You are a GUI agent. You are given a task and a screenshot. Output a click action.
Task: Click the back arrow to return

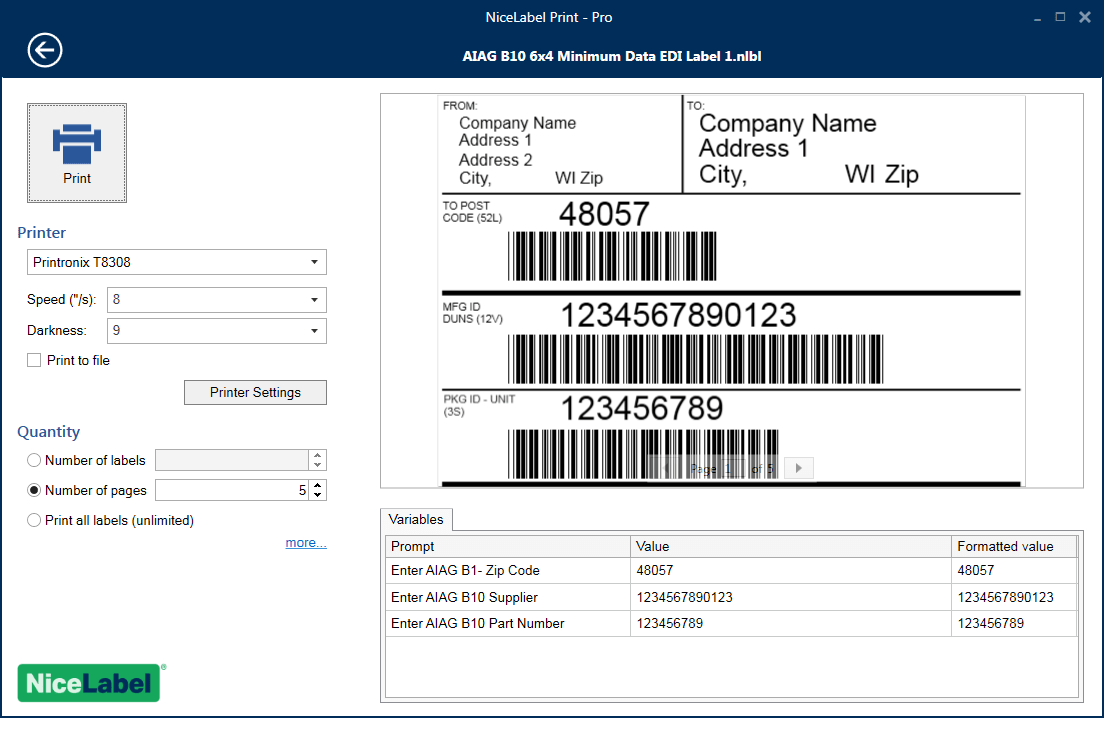44,49
